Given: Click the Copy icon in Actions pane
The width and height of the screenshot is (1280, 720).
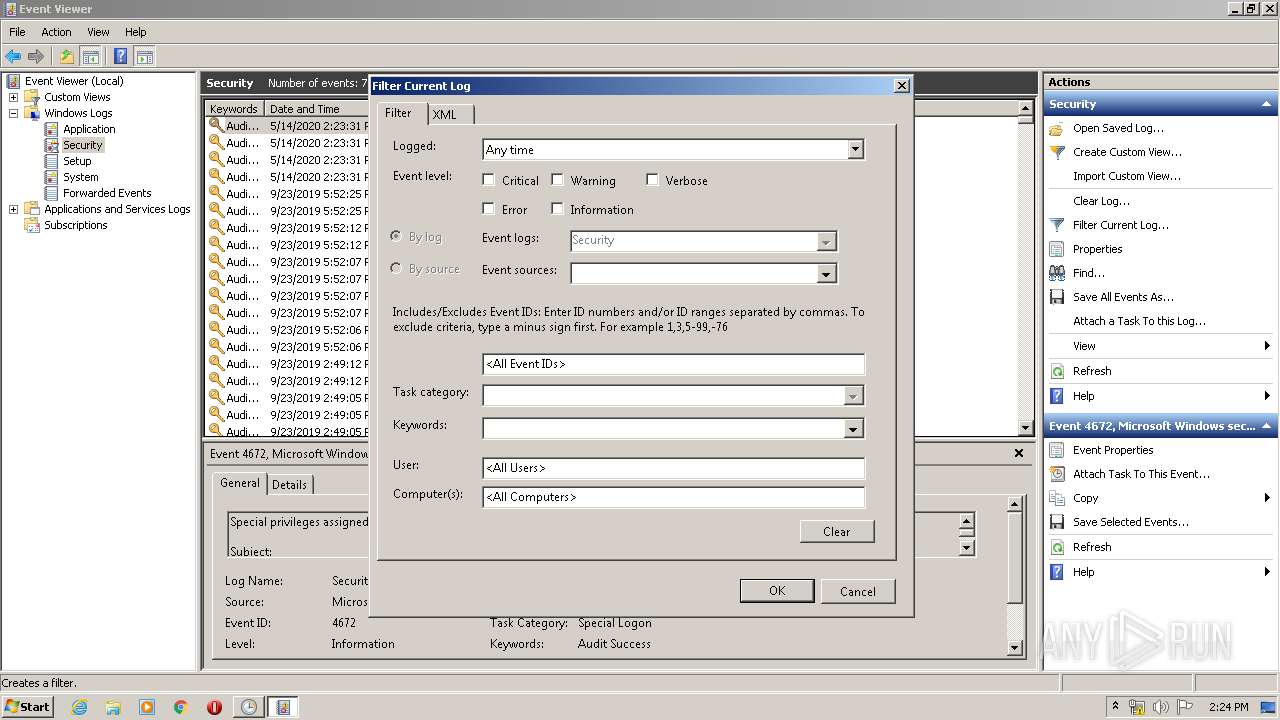Looking at the screenshot, I should point(1057,498).
